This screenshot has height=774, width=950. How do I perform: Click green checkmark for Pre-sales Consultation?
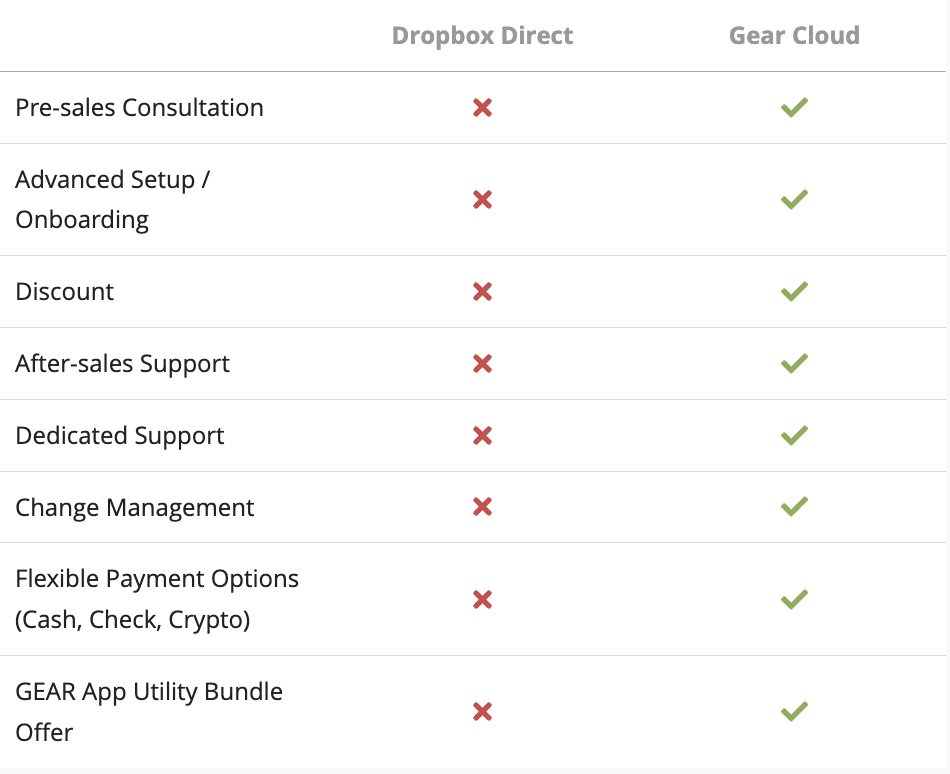click(x=794, y=107)
